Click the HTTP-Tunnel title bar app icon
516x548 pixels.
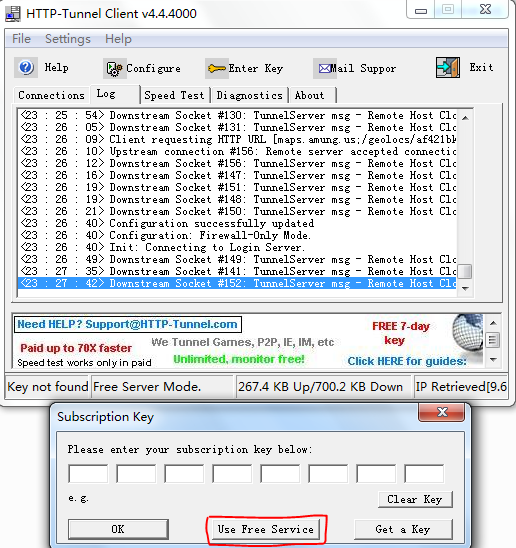(13, 14)
